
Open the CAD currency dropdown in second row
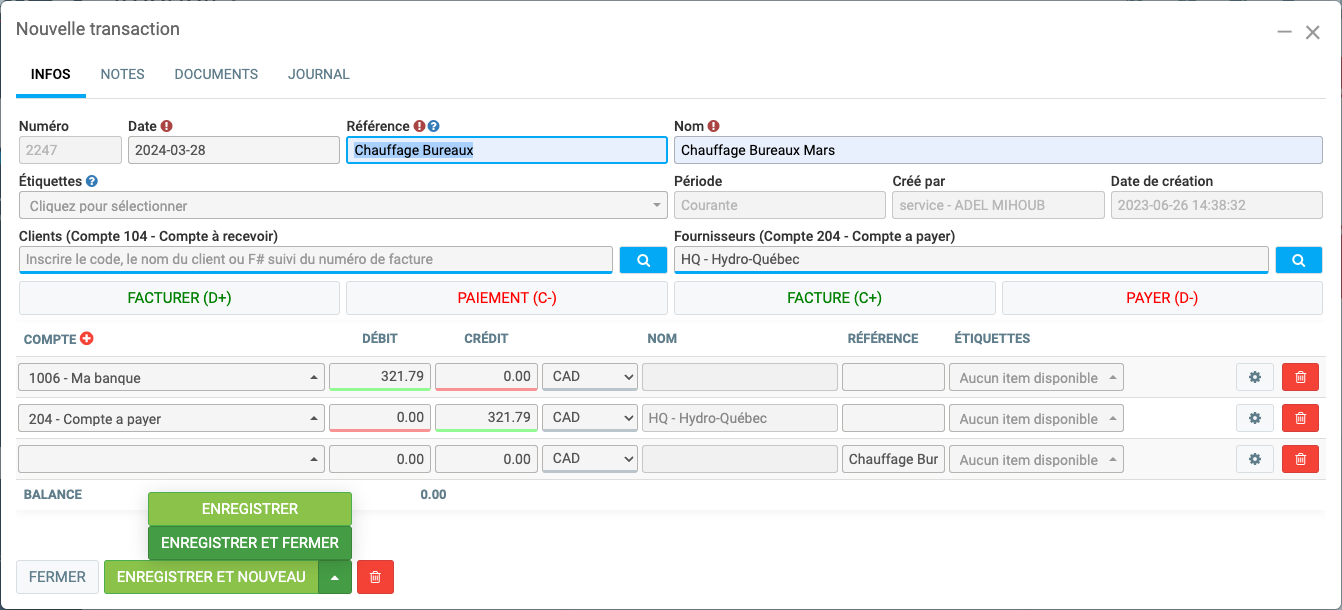pos(589,418)
